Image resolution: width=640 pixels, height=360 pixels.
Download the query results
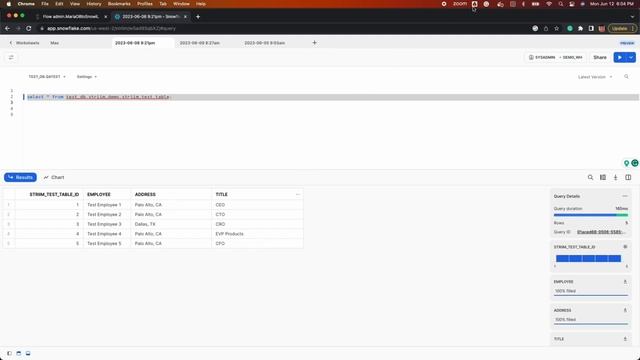click(616, 177)
